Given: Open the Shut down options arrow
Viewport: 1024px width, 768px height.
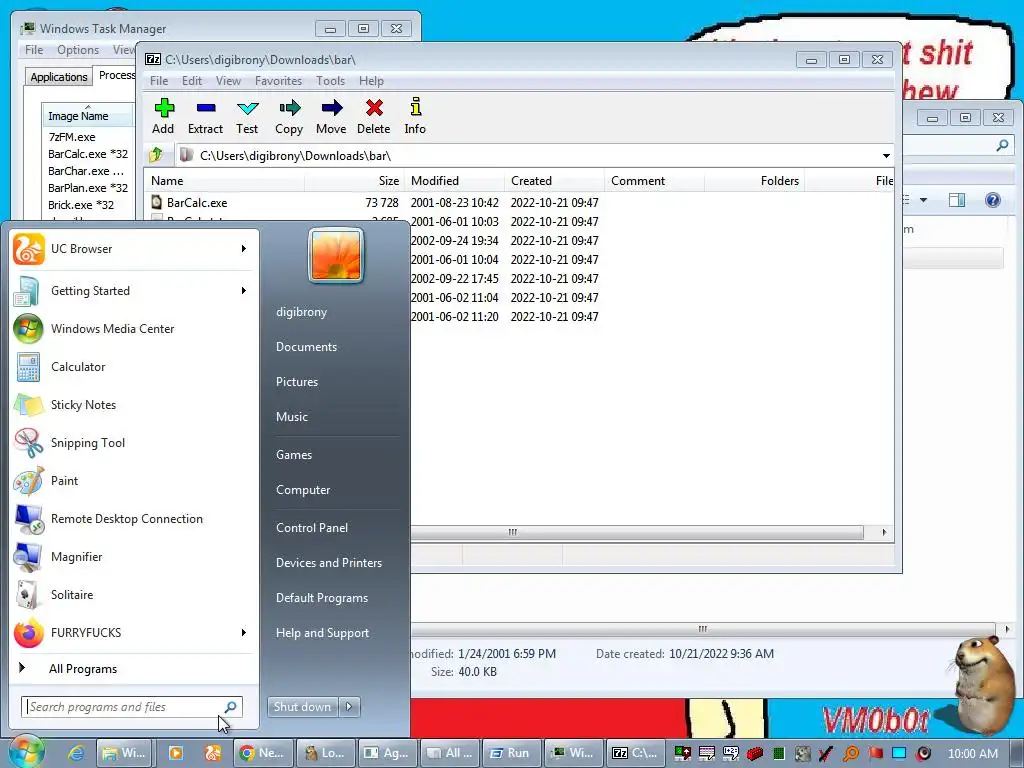Looking at the screenshot, I should 349,707.
